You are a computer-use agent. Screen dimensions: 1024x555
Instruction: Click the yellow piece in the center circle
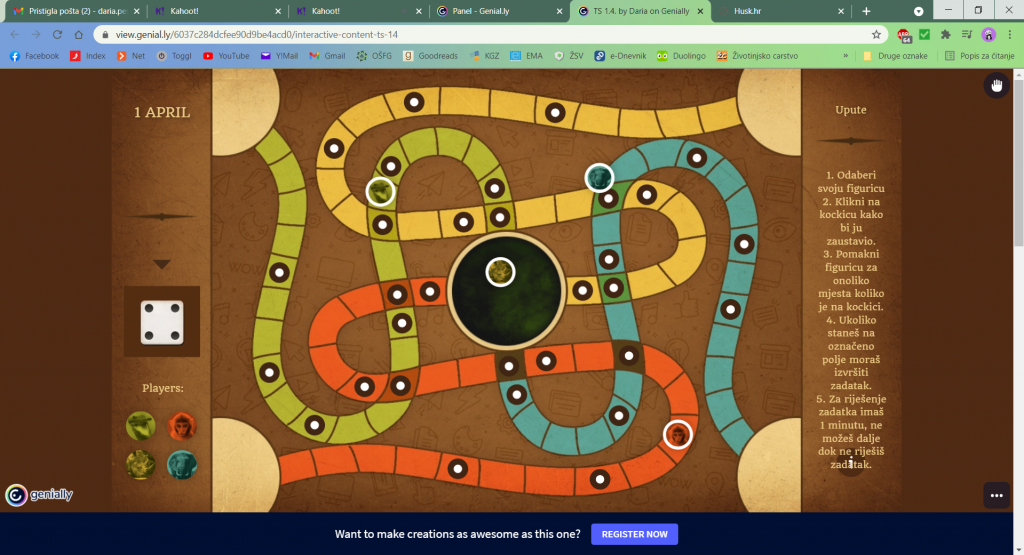tap(500, 271)
